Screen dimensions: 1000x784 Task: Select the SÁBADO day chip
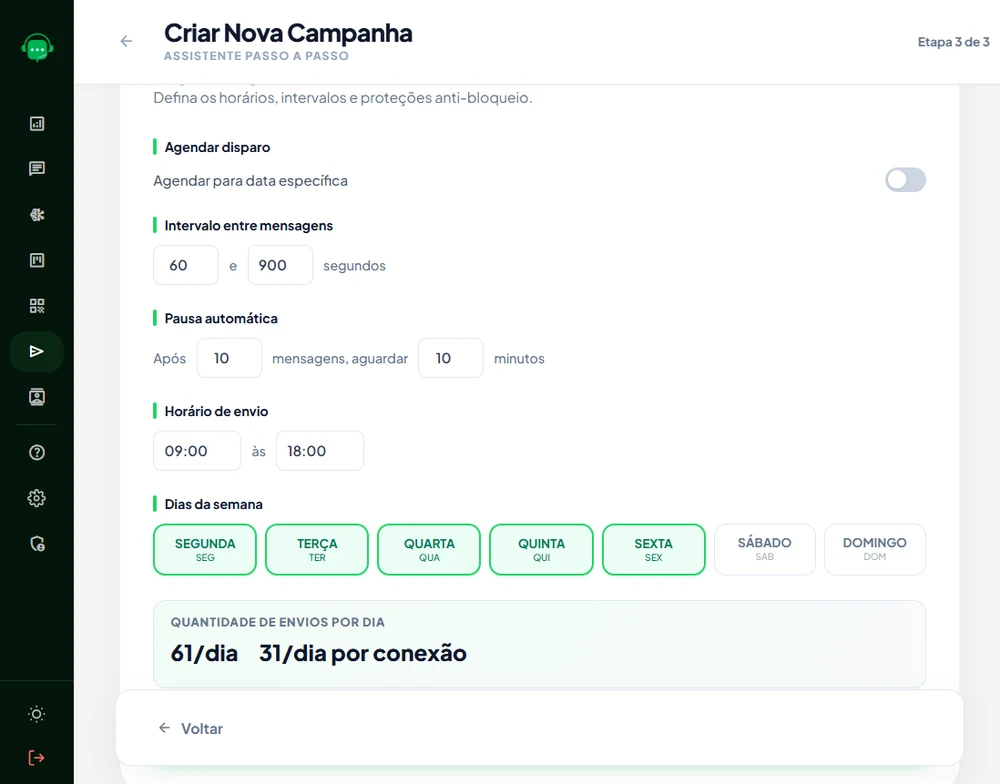coord(765,549)
